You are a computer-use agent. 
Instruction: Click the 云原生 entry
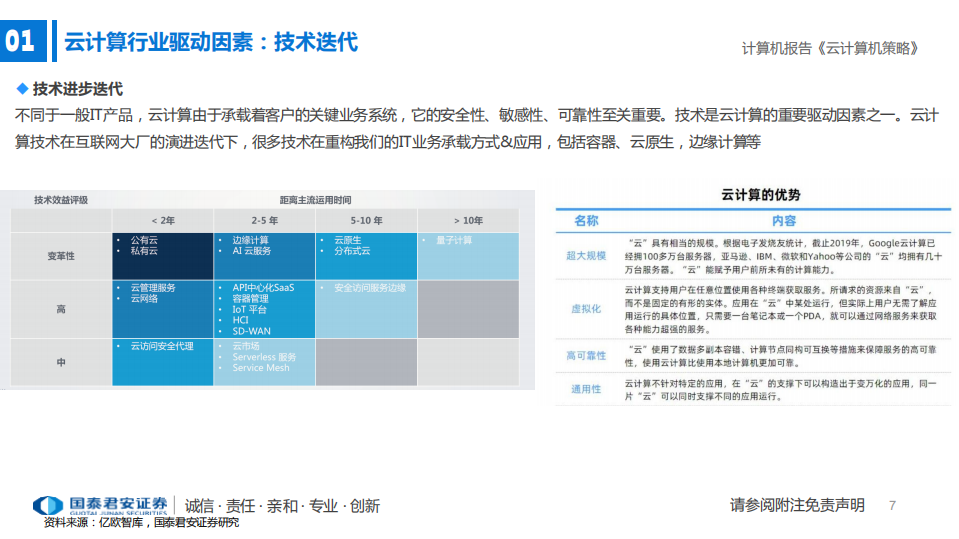coord(347,240)
